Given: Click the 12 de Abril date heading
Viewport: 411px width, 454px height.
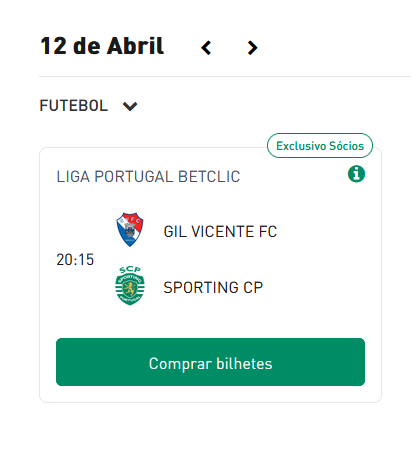Looking at the screenshot, I should (102, 46).
